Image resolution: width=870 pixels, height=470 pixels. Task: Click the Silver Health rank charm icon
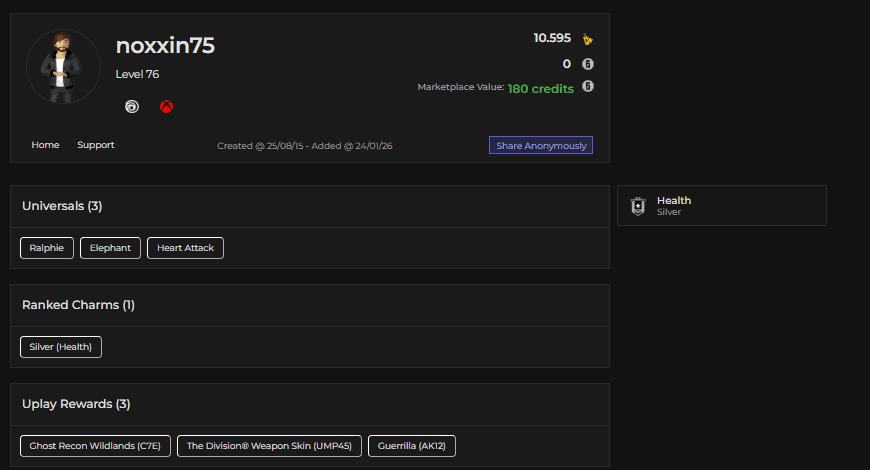pos(638,206)
